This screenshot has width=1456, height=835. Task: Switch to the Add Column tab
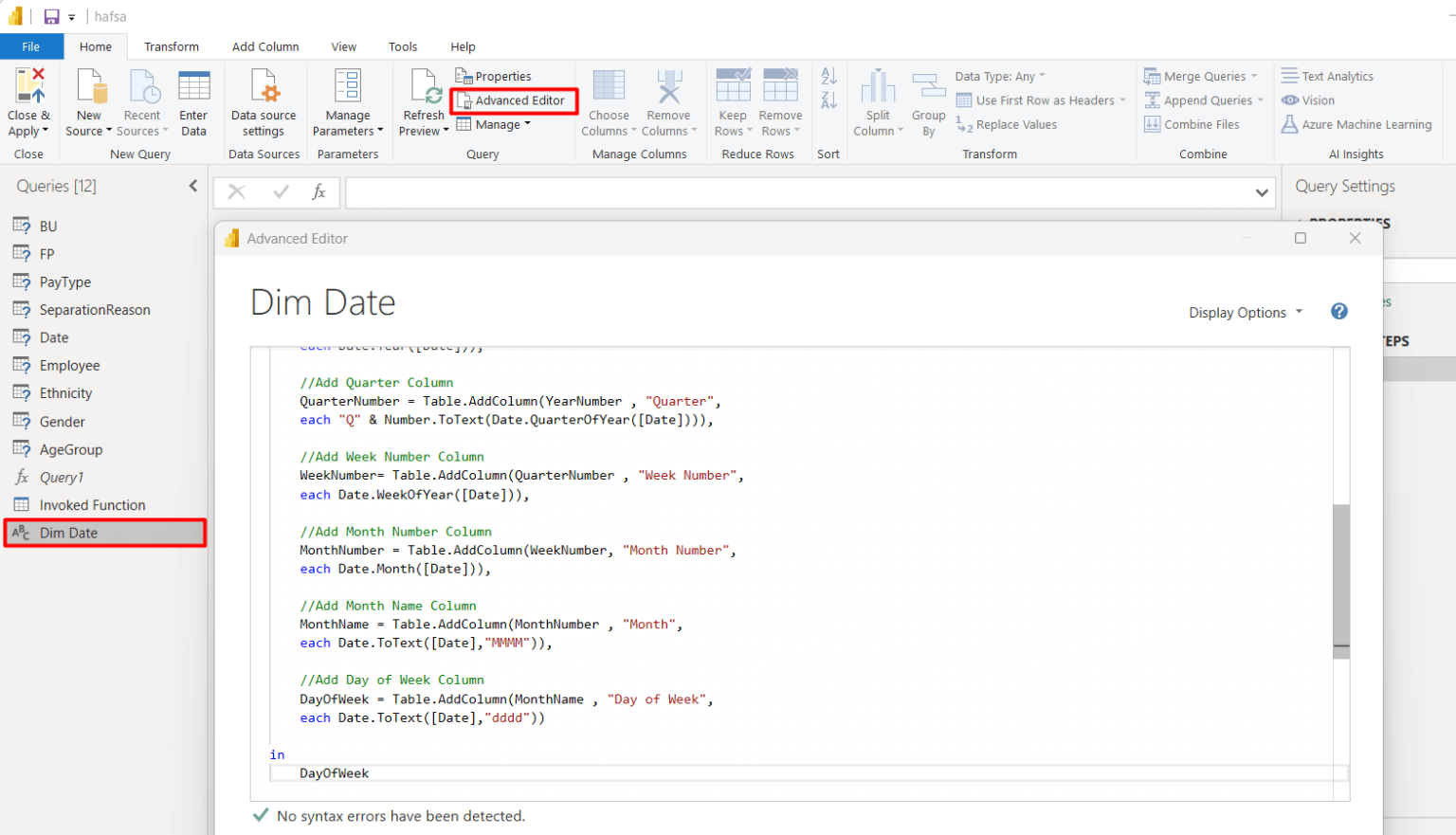pos(264,45)
